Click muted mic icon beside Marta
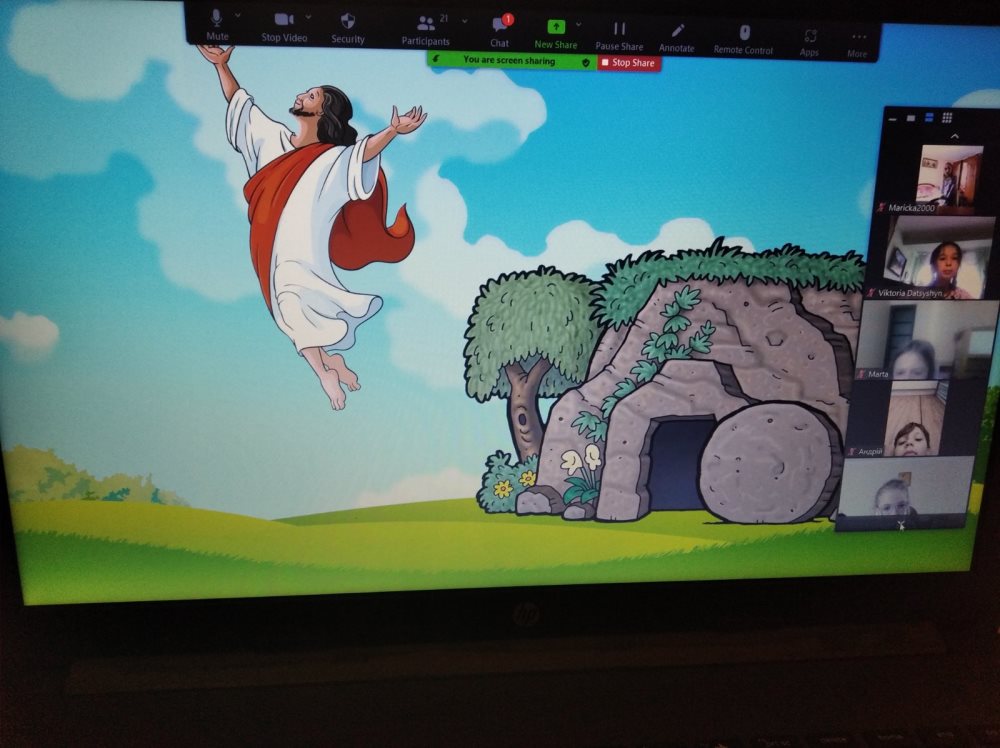Viewport: 1000px width, 748px height. click(862, 373)
